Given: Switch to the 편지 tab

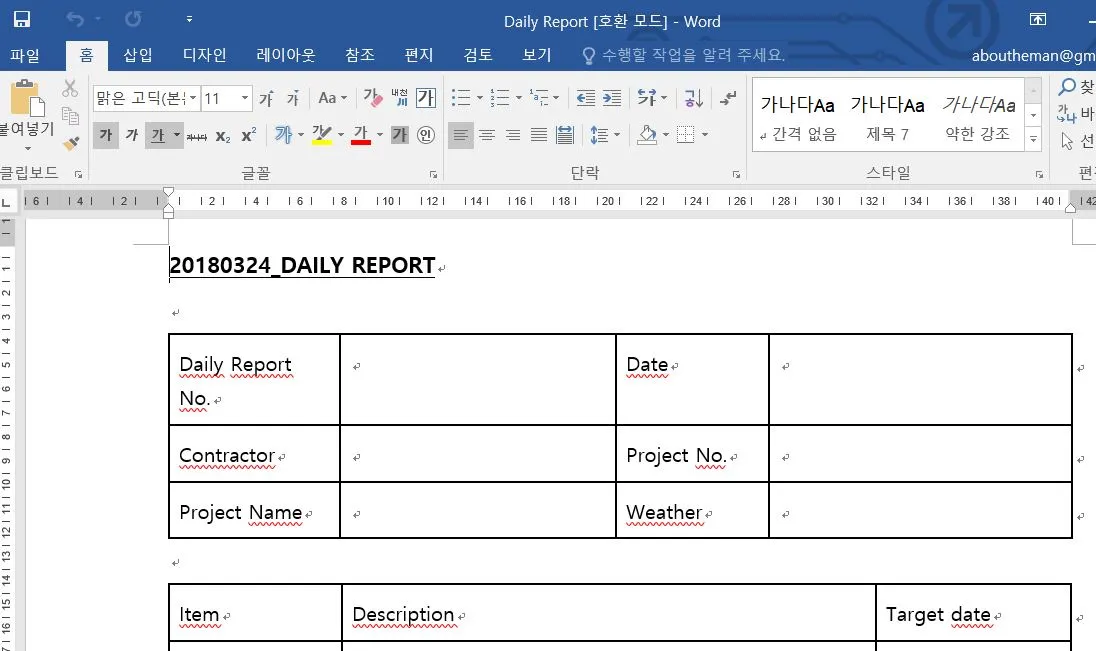Looking at the screenshot, I should point(419,55).
